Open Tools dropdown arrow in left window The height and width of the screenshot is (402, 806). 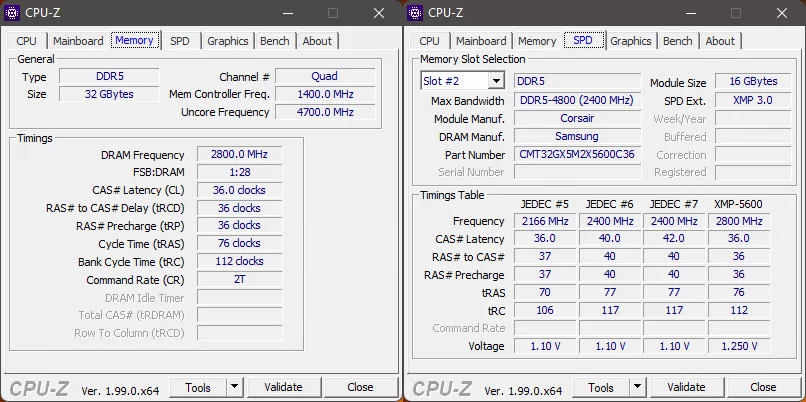235,387
